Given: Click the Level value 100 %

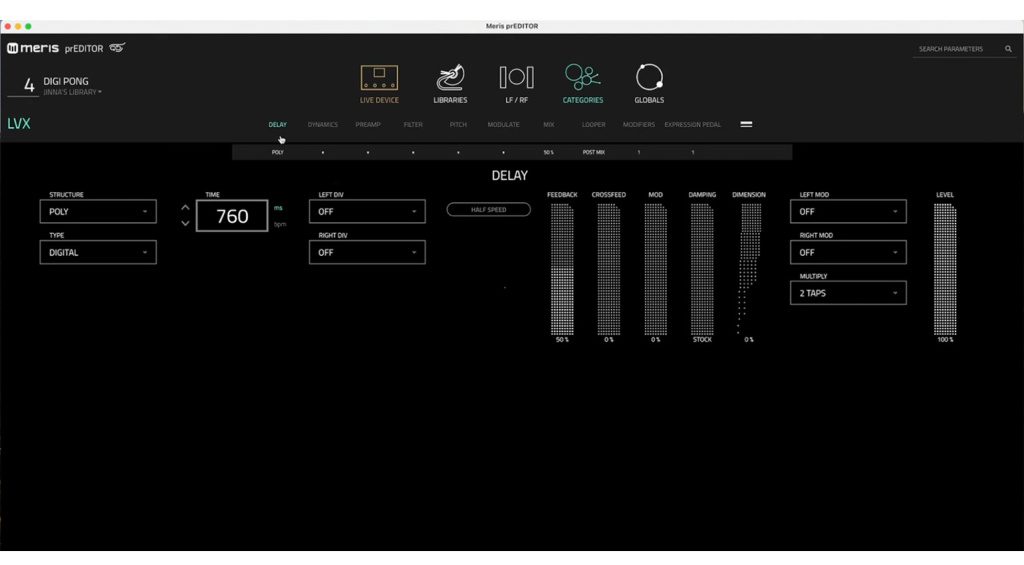Looking at the screenshot, I should pyautogui.click(x=945, y=340).
